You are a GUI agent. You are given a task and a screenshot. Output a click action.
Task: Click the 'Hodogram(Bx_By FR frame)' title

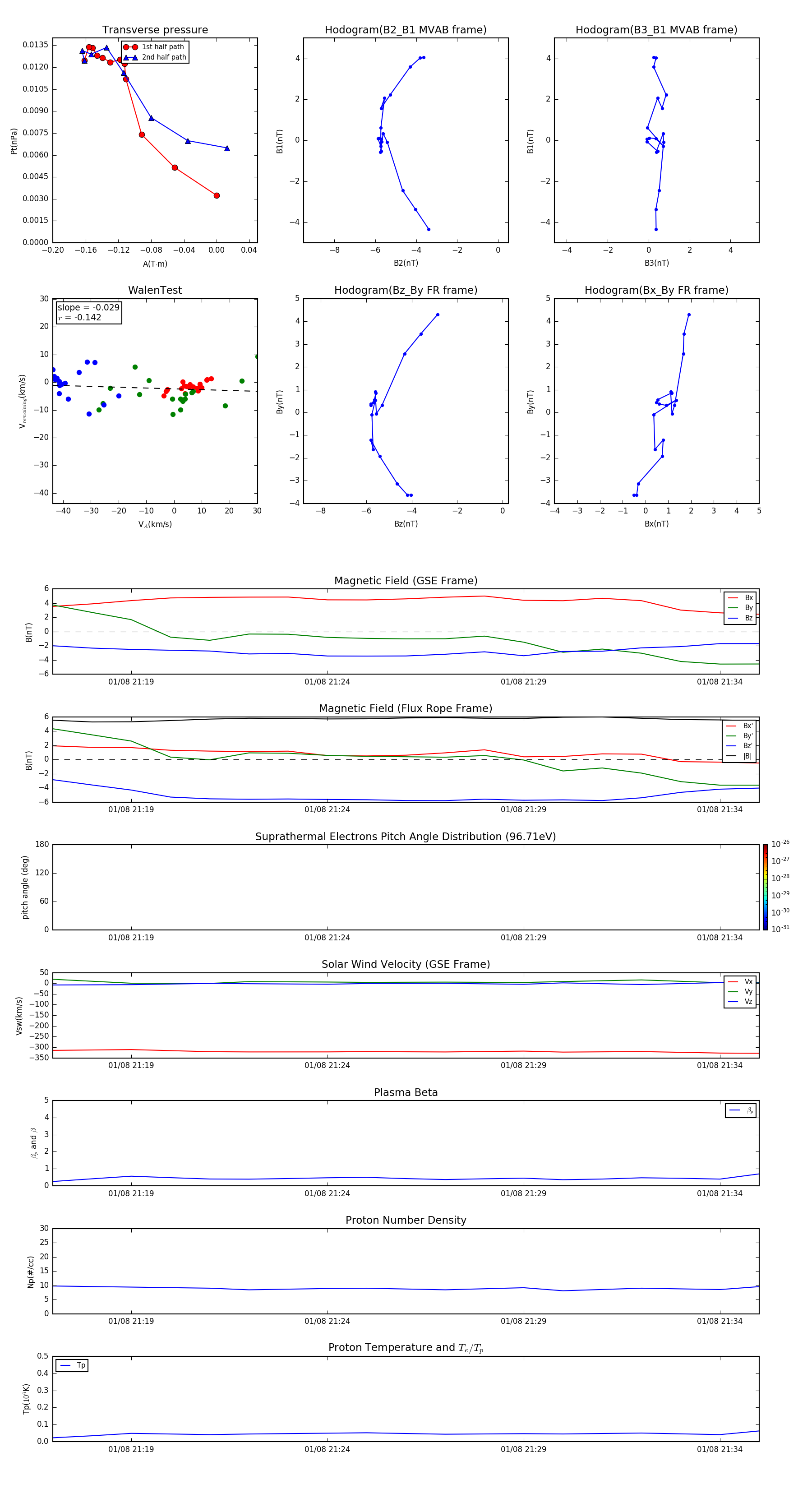pos(656,290)
